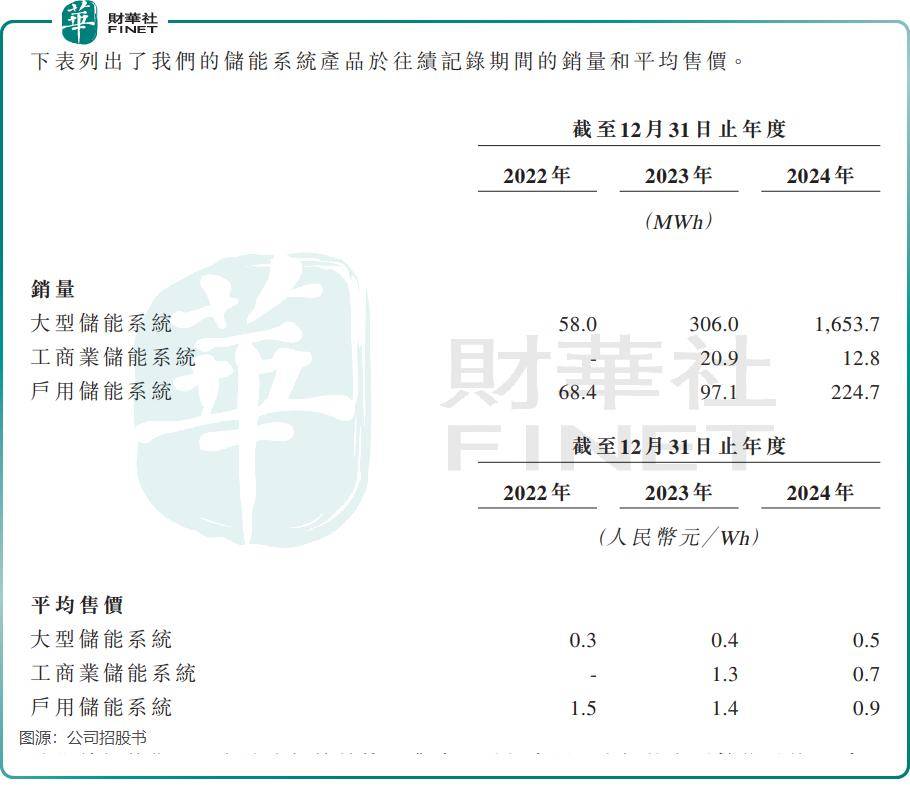910x799 pixels.
Task: Click the 戶用儲能系統 row label under 銷量
Action: 101,391
